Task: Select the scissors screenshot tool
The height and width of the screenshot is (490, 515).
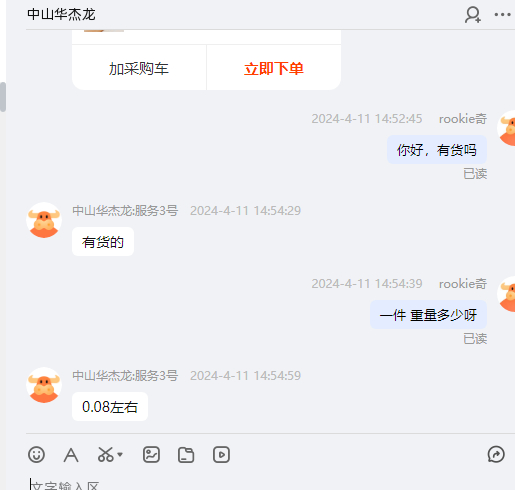Action: click(x=105, y=455)
